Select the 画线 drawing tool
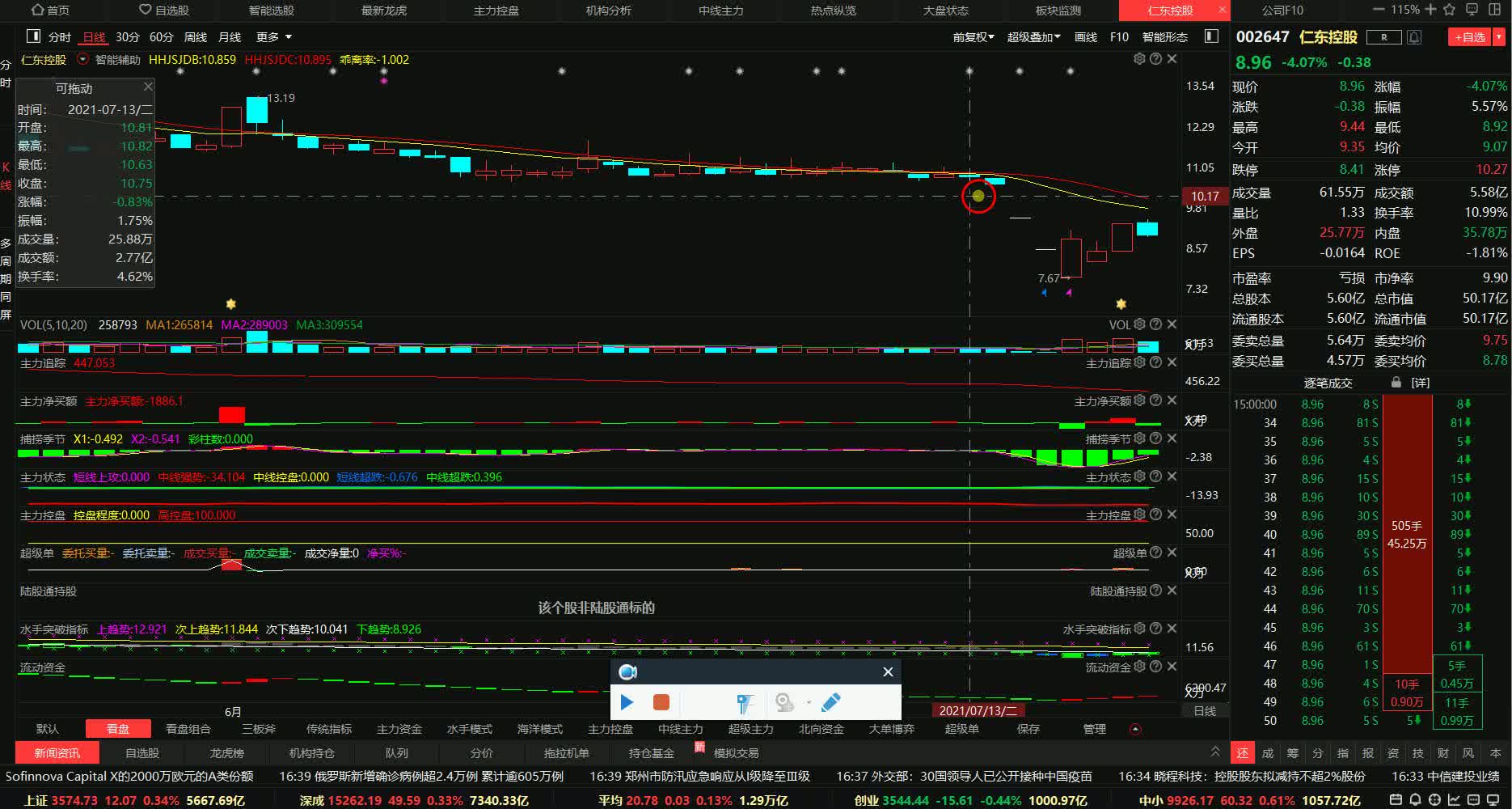 [1086, 37]
